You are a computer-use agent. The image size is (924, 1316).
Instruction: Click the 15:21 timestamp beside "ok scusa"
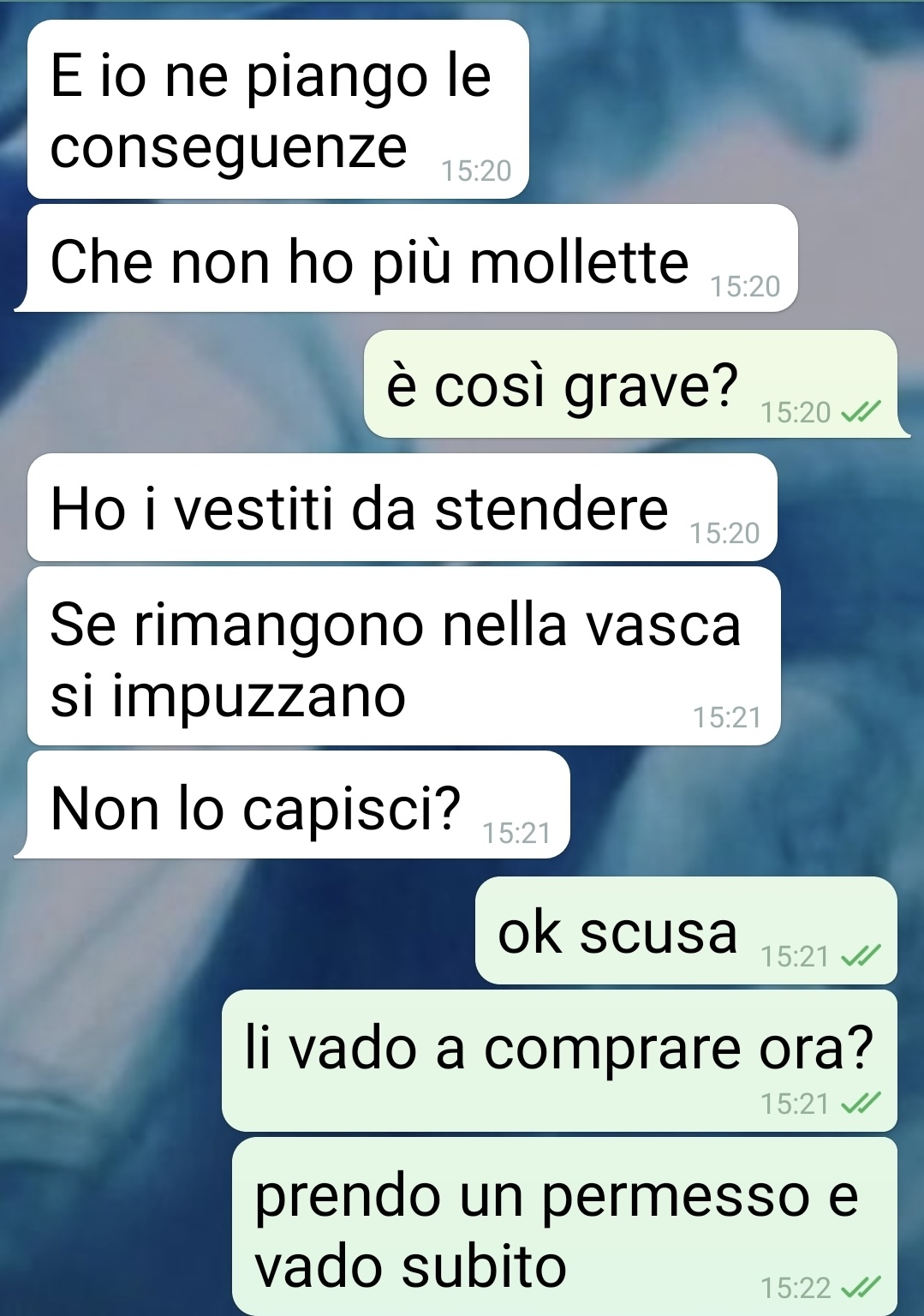(x=795, y=957)
